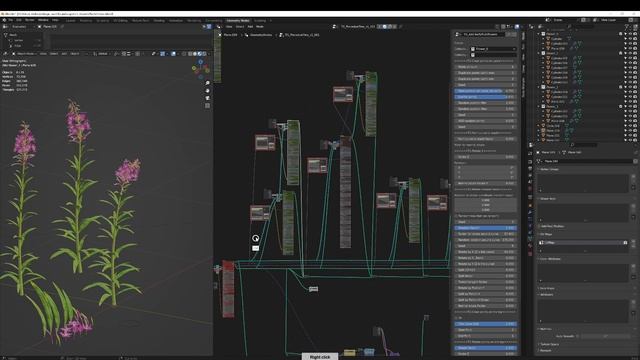Open the Window menu
This screenshot has height=360, width=640.
pyautogui.click(x=43, y=20)
